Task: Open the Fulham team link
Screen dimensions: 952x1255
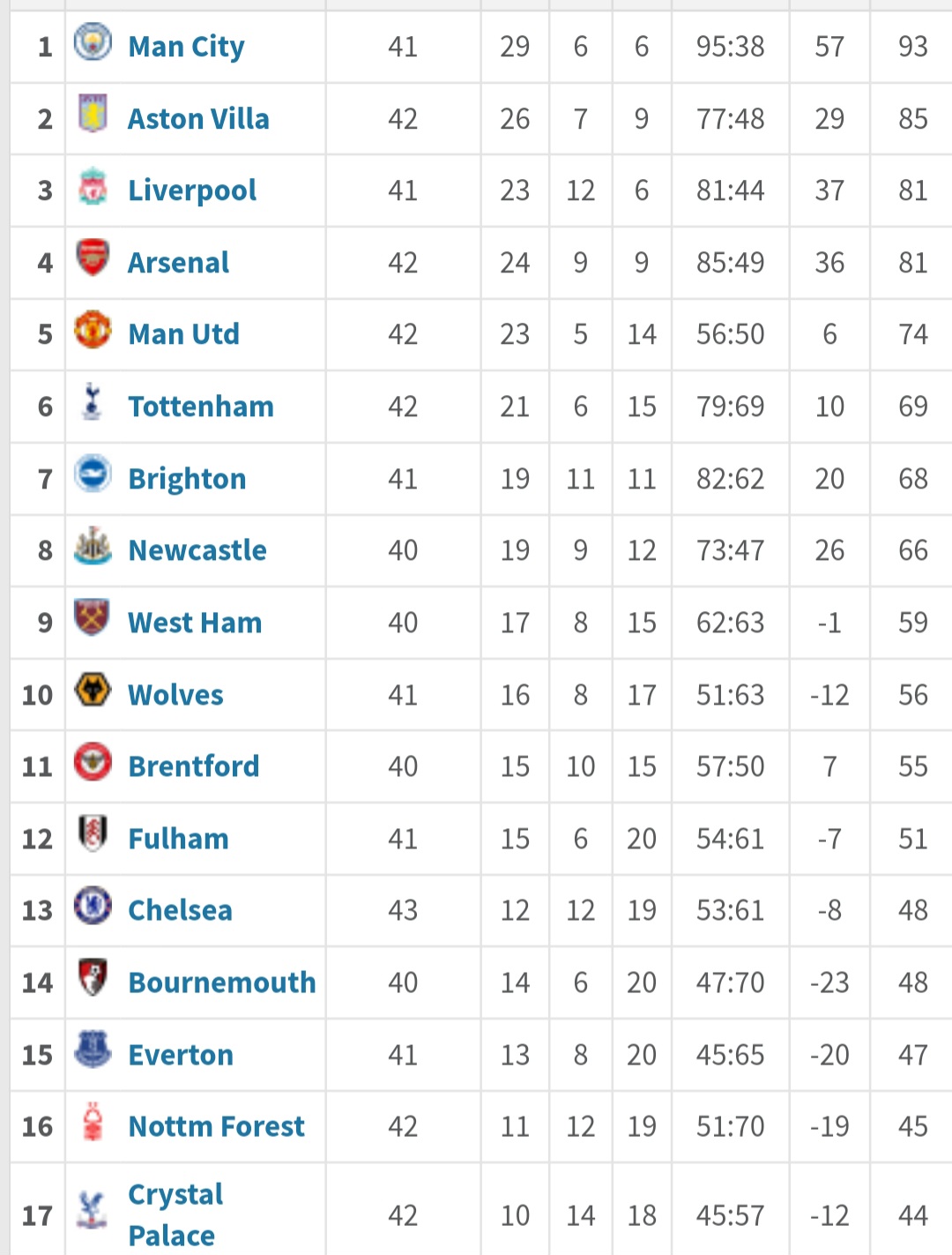Action: click(179, 839)
